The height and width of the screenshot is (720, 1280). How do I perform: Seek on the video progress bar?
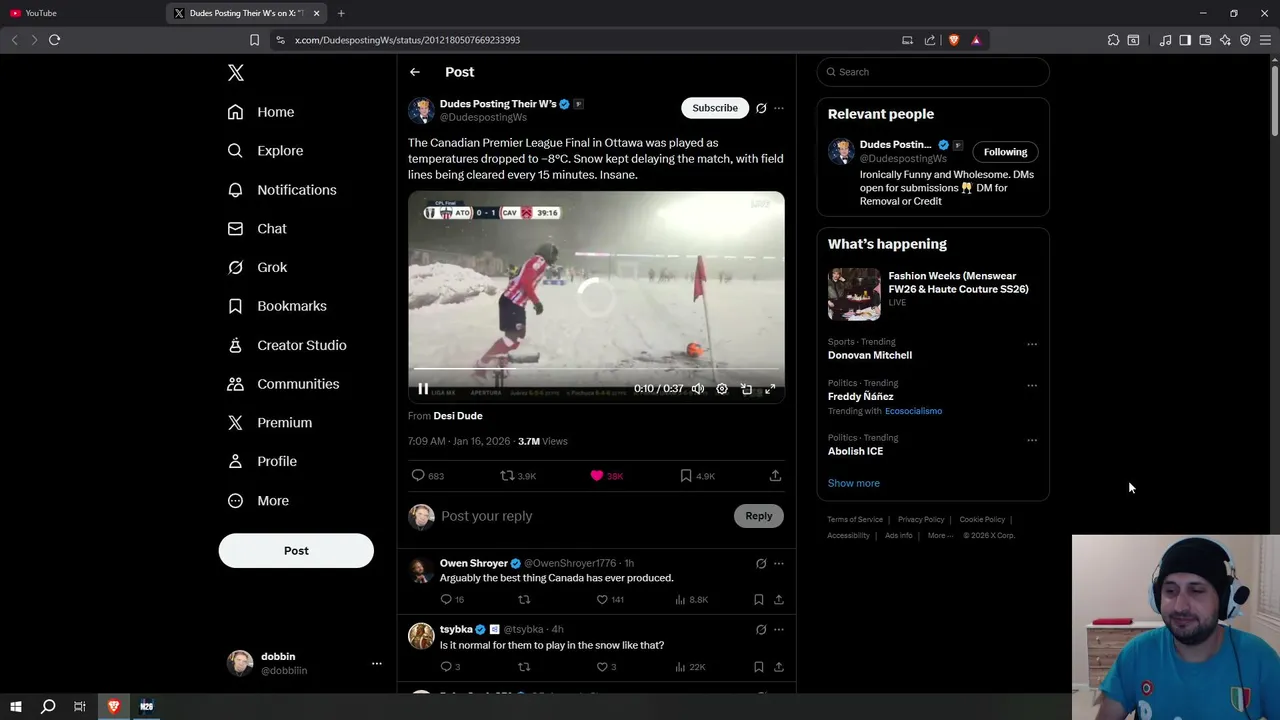596,369
